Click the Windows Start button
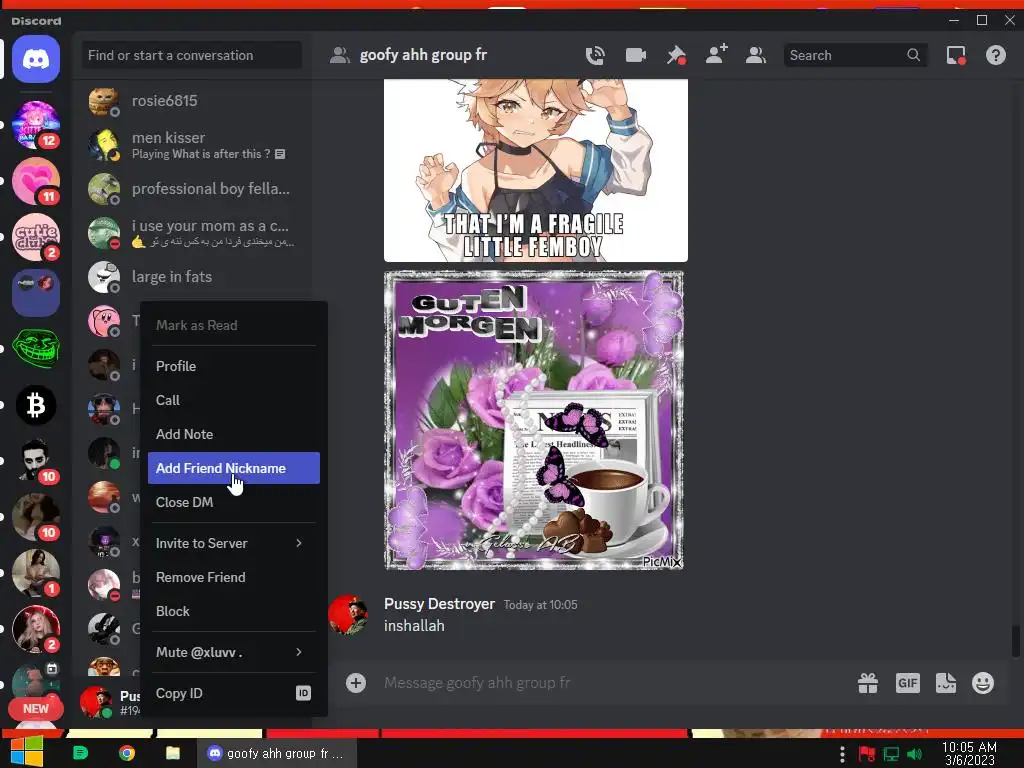This screenshot has width=1024, height=768. coord(26,751)
